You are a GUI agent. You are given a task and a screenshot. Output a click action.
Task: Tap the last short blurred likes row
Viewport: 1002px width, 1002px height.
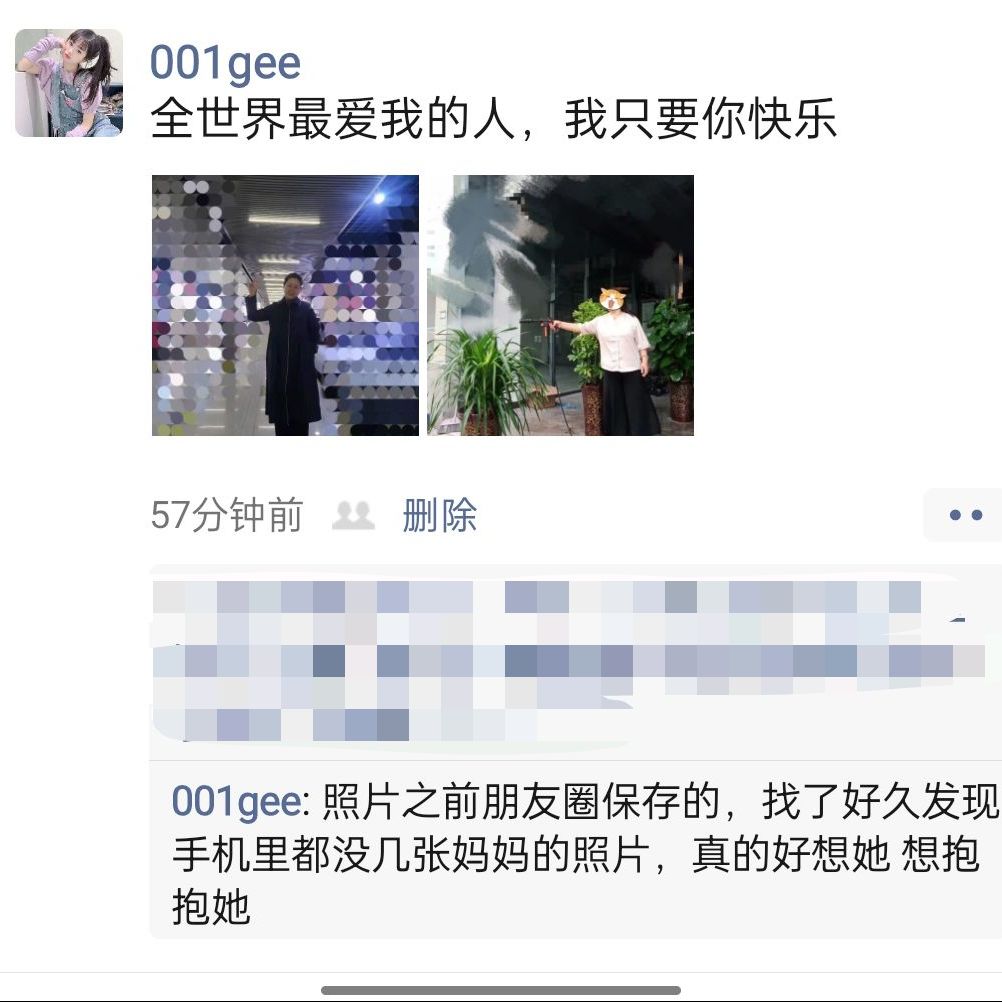pyautogui.click(x=345, y=725)
